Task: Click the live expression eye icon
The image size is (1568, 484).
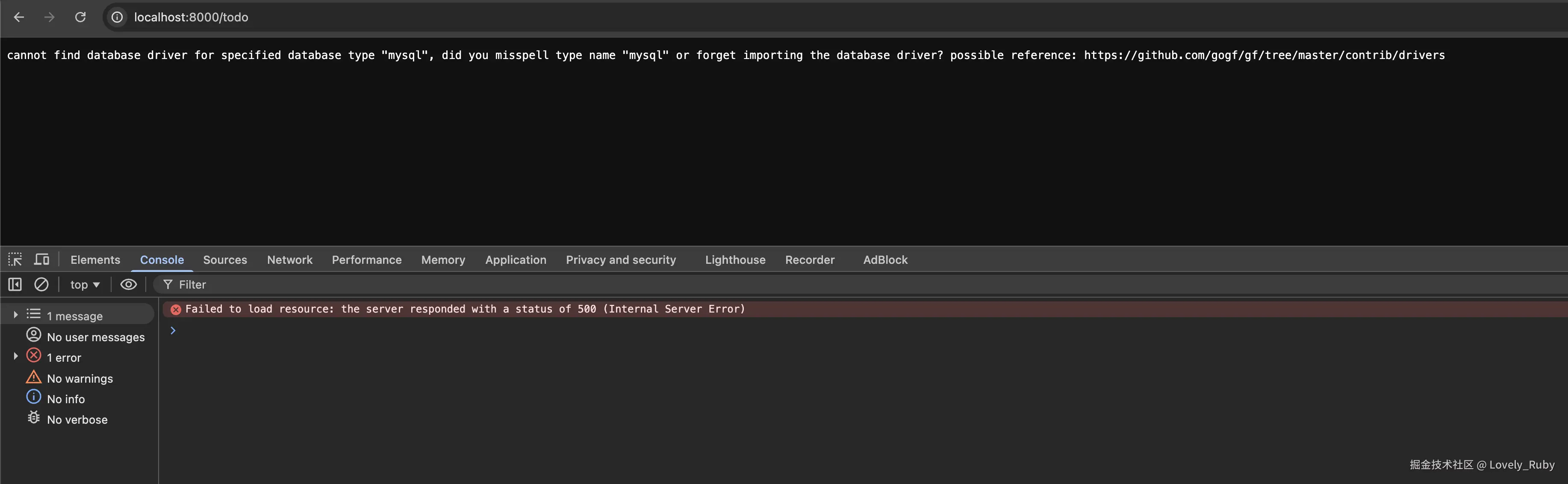Action: pyautogui.click(x=128, y=284)
